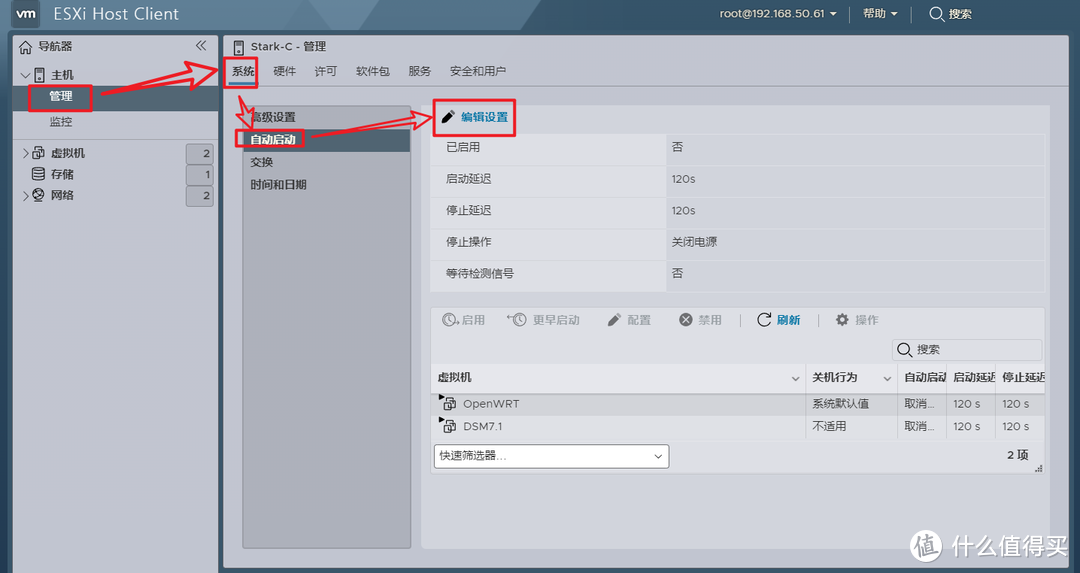Screen dimensions: 1080x573
Task: Click the magnifier icon in the table search
Action: click(904, 350)
